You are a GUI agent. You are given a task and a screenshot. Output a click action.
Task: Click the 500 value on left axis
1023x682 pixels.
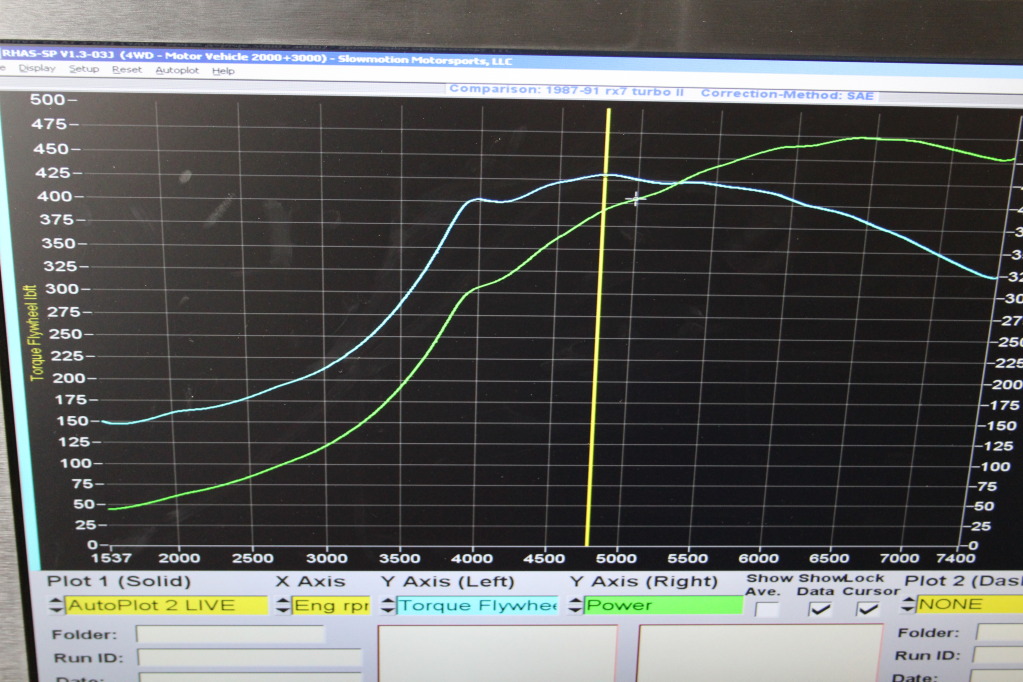click(x=48, y=100)
